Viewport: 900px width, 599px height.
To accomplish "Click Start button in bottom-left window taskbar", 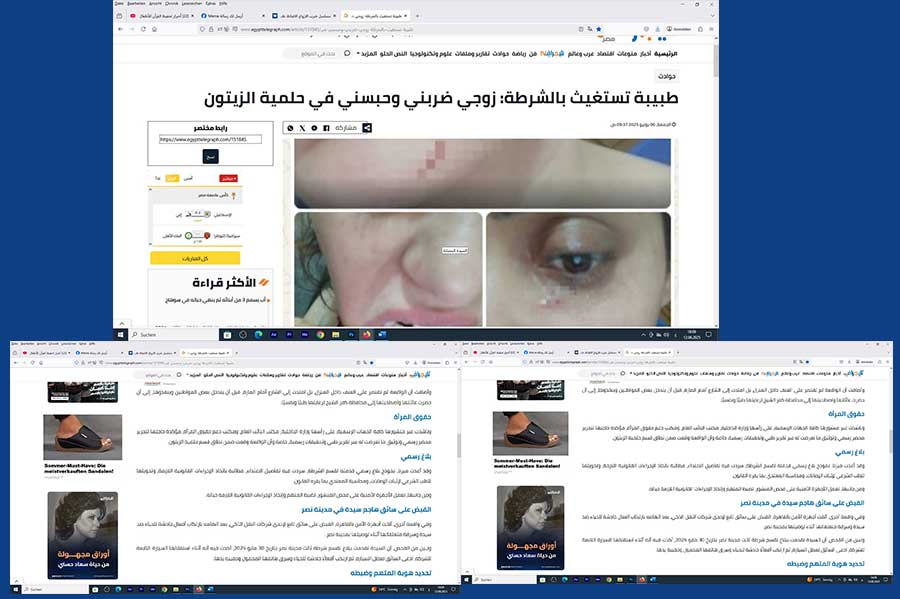I will 16,589.
